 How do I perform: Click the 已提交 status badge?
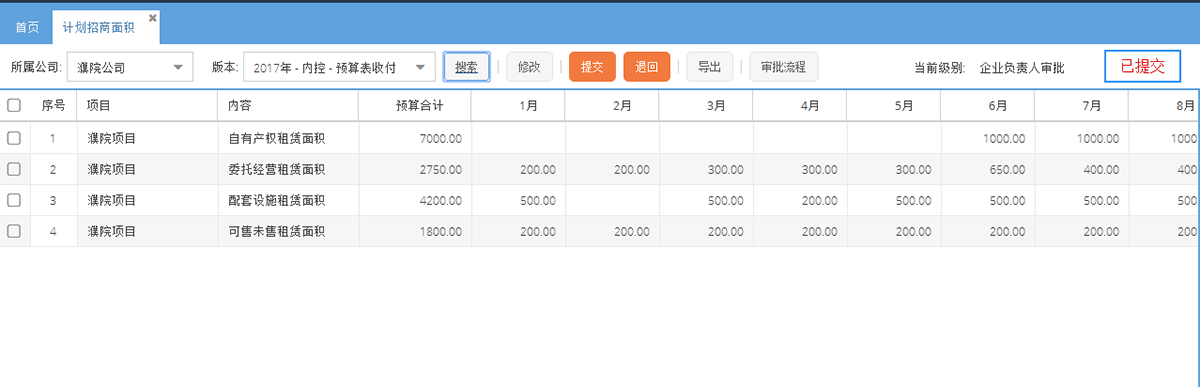[x=1143, y=67]
